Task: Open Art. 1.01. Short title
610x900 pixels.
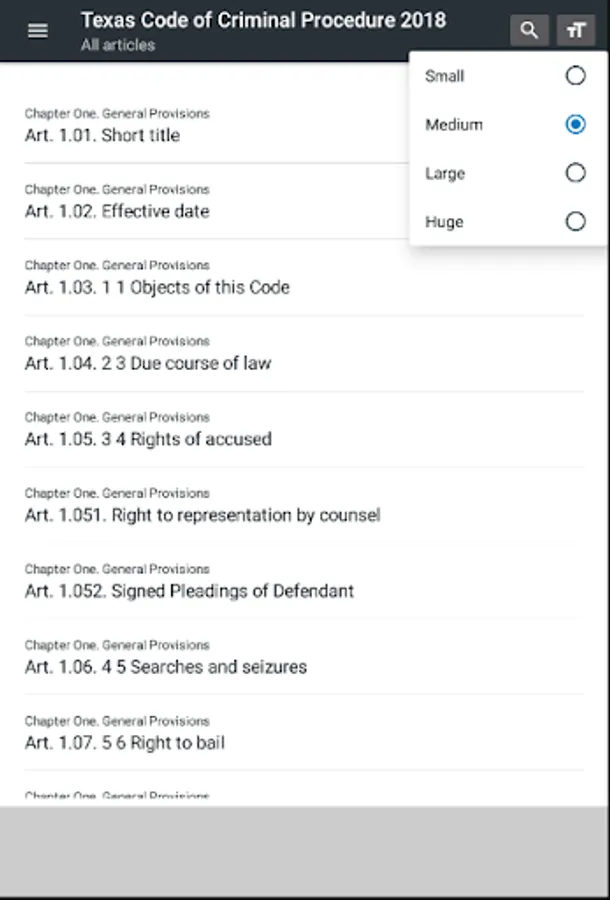Action: tap(103, 135)
